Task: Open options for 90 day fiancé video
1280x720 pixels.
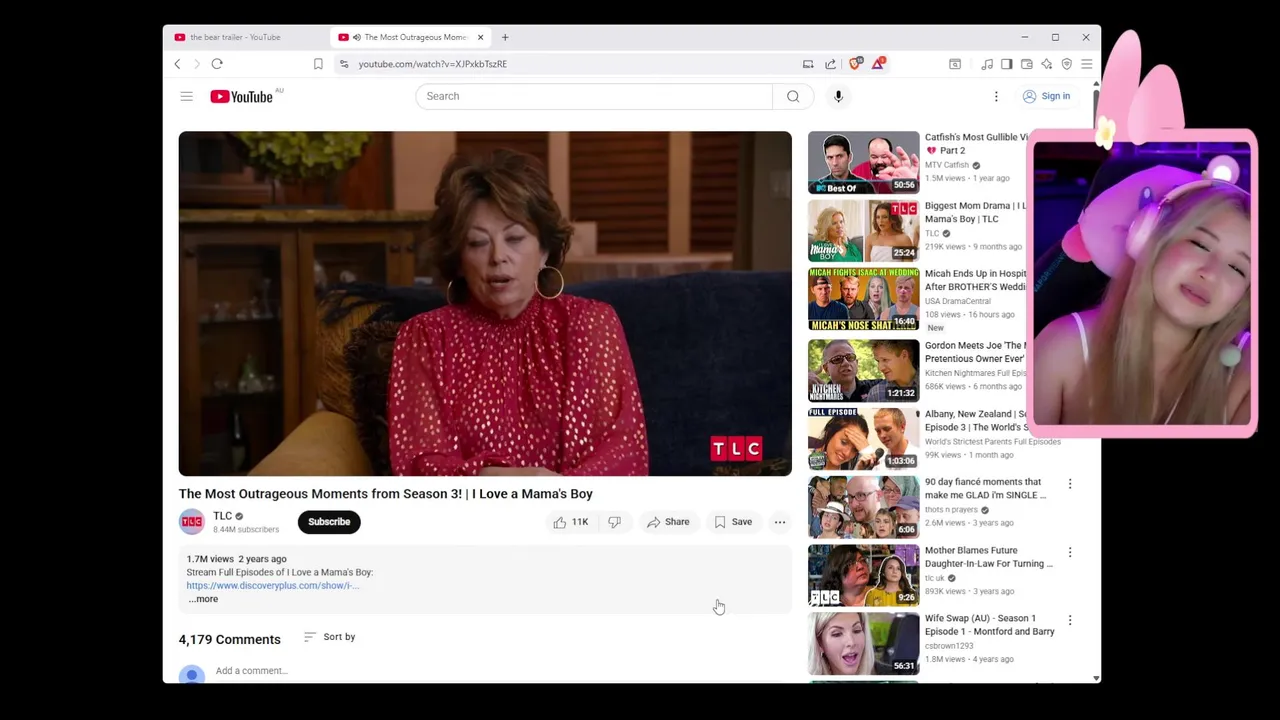Action: (1070, 484)
